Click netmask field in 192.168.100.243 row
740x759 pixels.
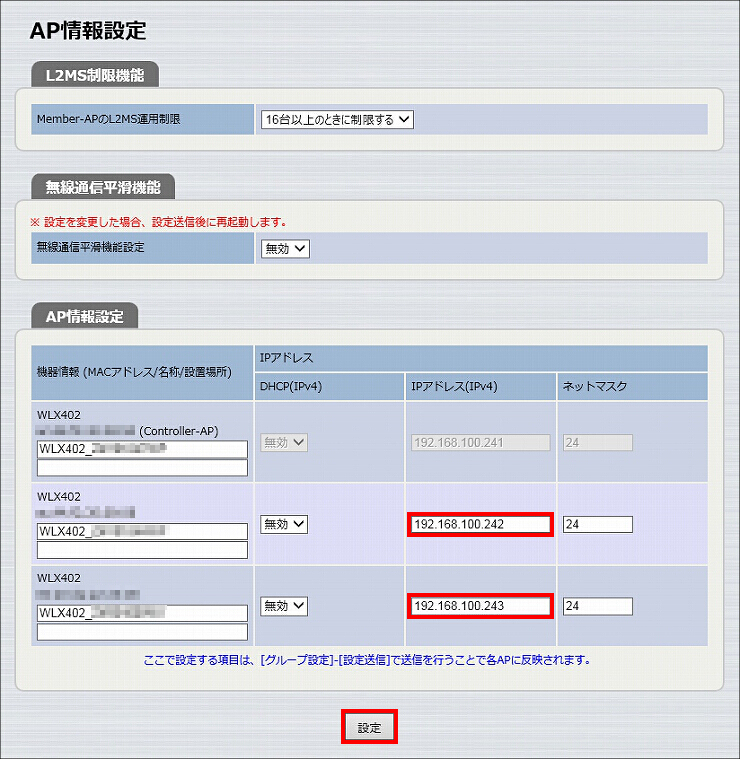click(598, 606)
